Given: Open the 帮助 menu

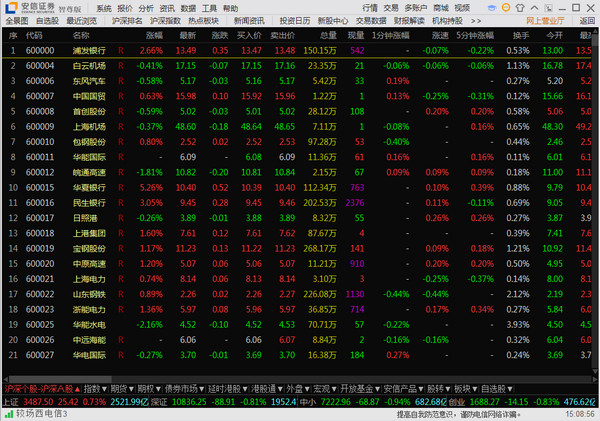Looking at the screenshot, I should [x=230, y=8].
